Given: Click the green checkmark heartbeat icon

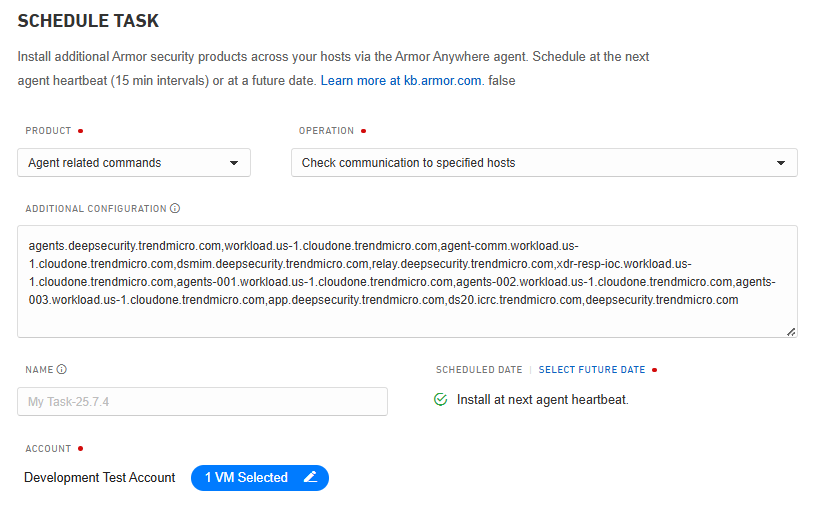Looking at the screenshot, I should (441, 400).
